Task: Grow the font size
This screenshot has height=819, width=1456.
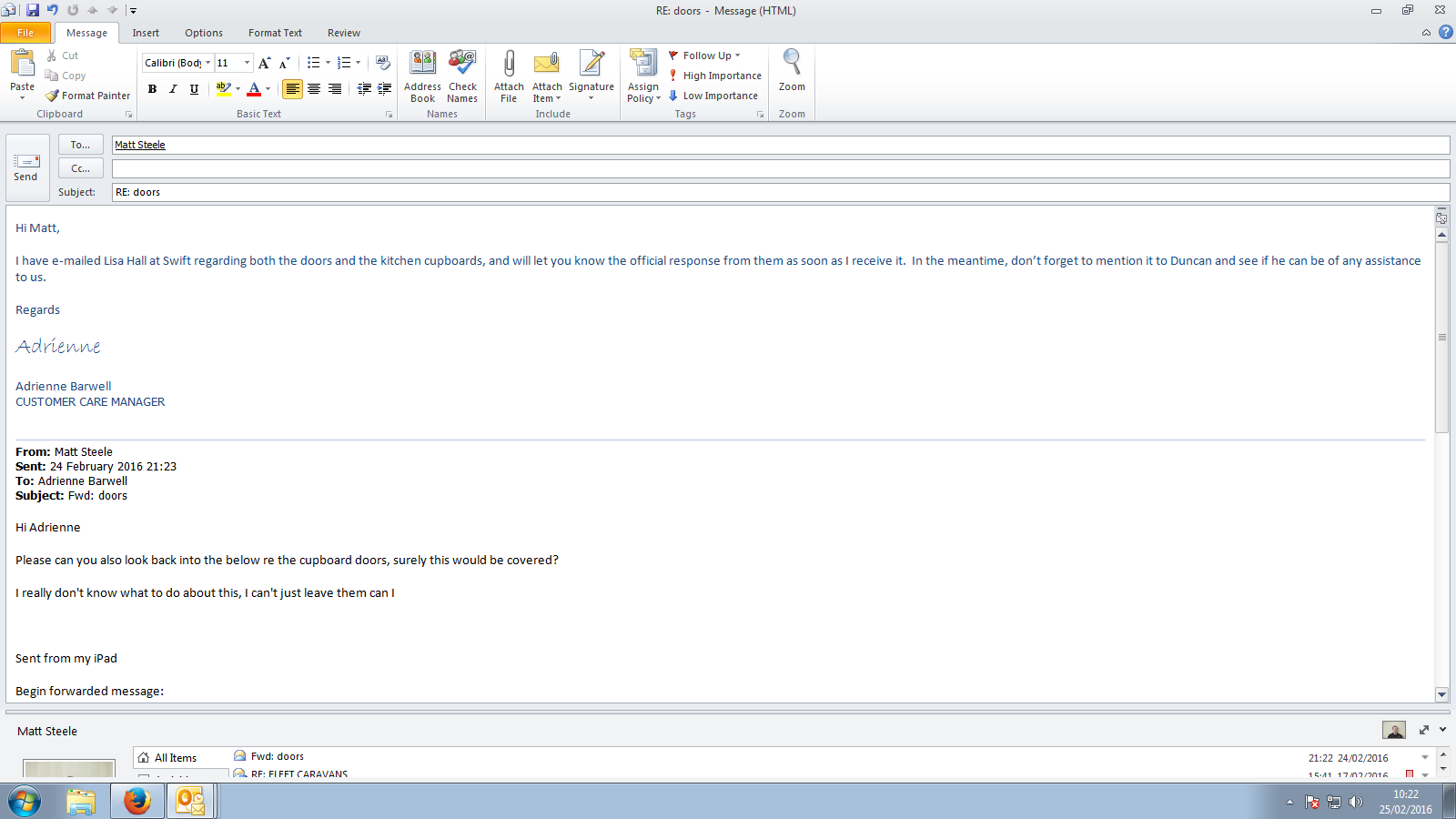Action: click(x=264, y=63)
